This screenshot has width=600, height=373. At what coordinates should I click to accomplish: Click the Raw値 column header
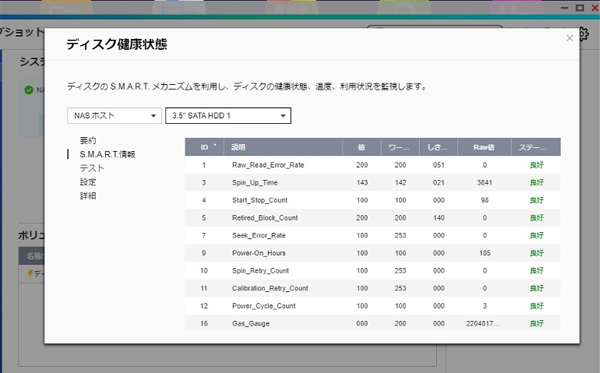(x=484, y=147)
